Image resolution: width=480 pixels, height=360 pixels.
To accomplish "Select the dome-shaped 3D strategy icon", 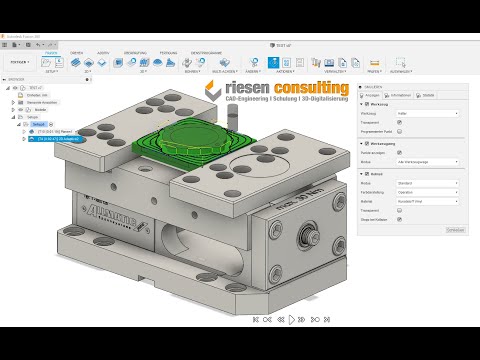I will pos(157,62).
